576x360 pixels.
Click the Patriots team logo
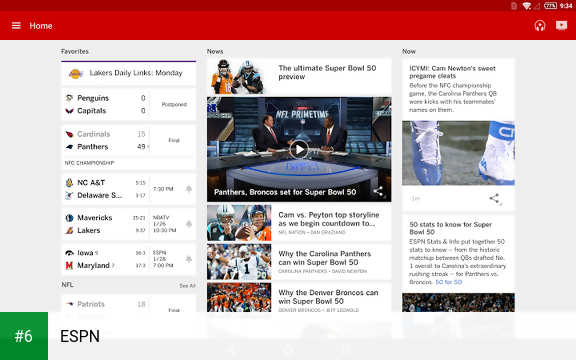69,304
